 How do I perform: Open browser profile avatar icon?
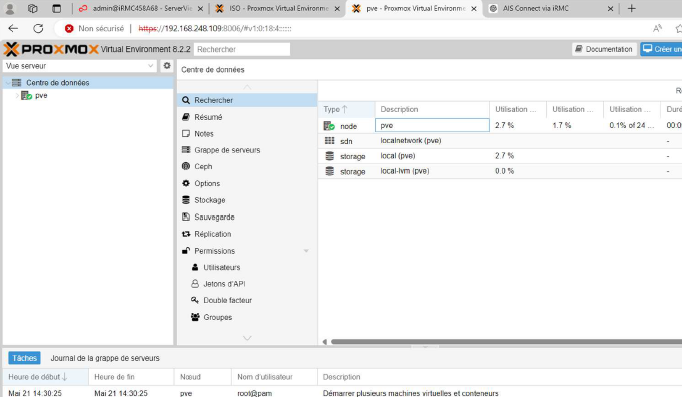coord(9,8)
